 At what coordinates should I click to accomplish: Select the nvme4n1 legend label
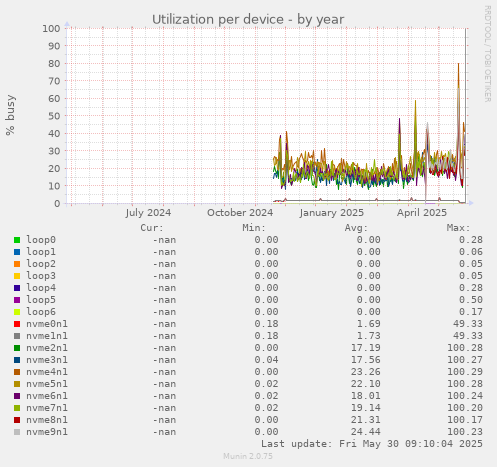point(47,372)
